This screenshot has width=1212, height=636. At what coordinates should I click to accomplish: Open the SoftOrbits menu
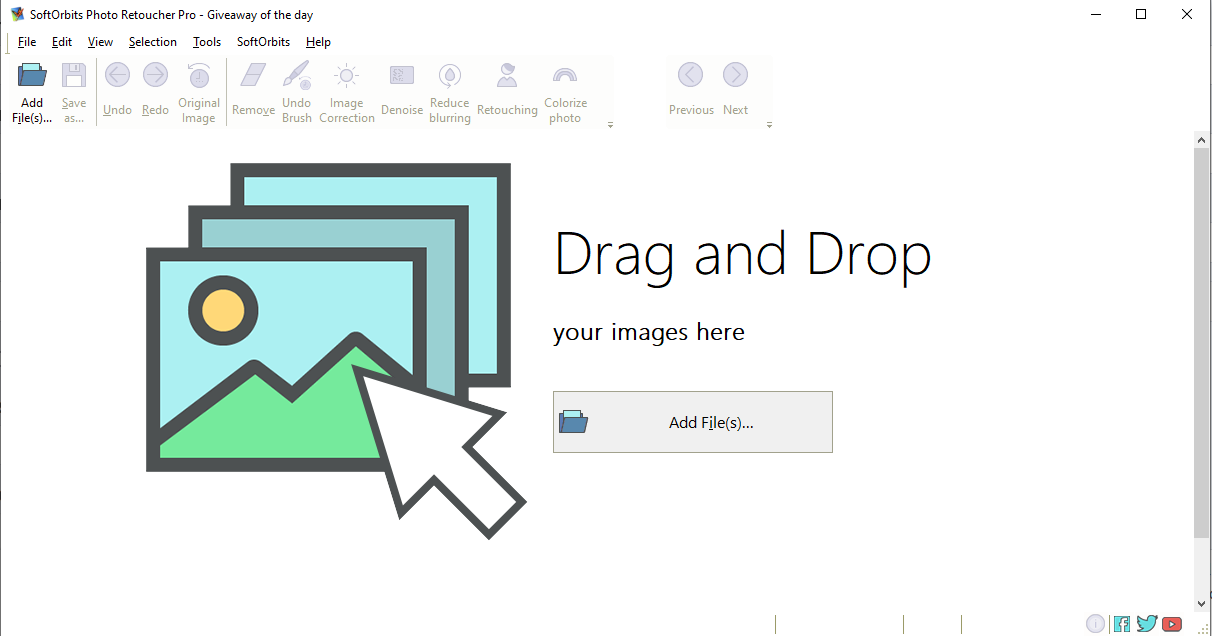263,42
